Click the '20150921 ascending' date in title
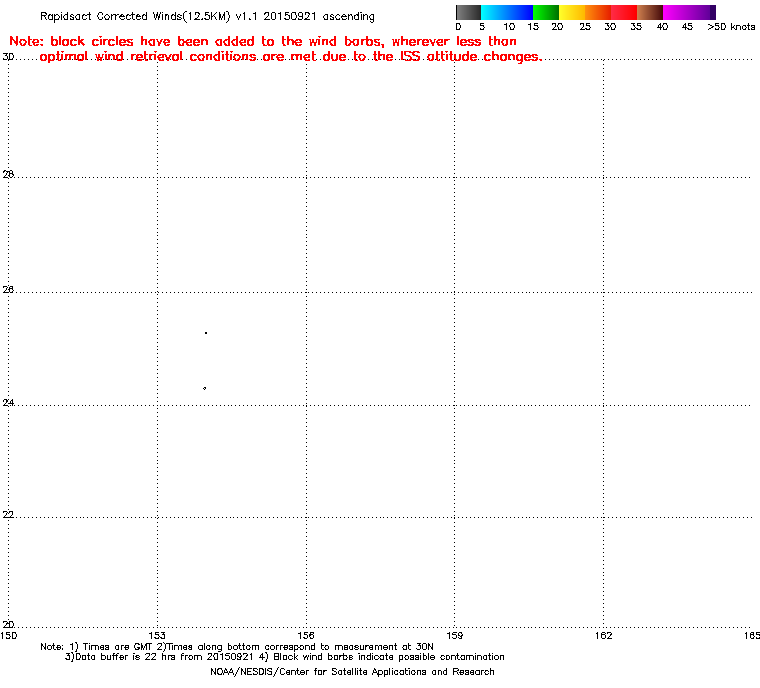 319,16
